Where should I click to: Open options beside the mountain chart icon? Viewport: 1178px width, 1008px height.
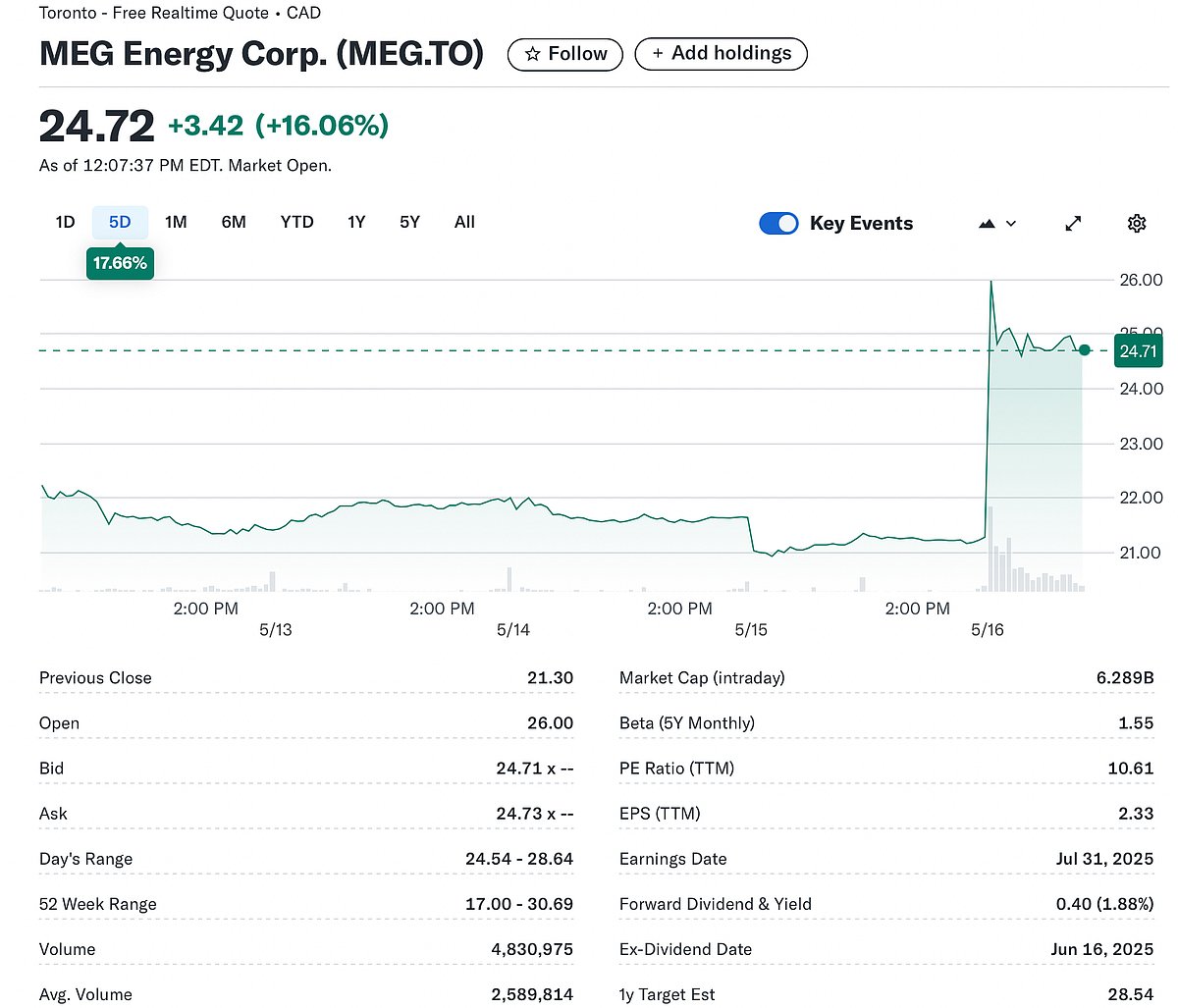(1009, 223)
